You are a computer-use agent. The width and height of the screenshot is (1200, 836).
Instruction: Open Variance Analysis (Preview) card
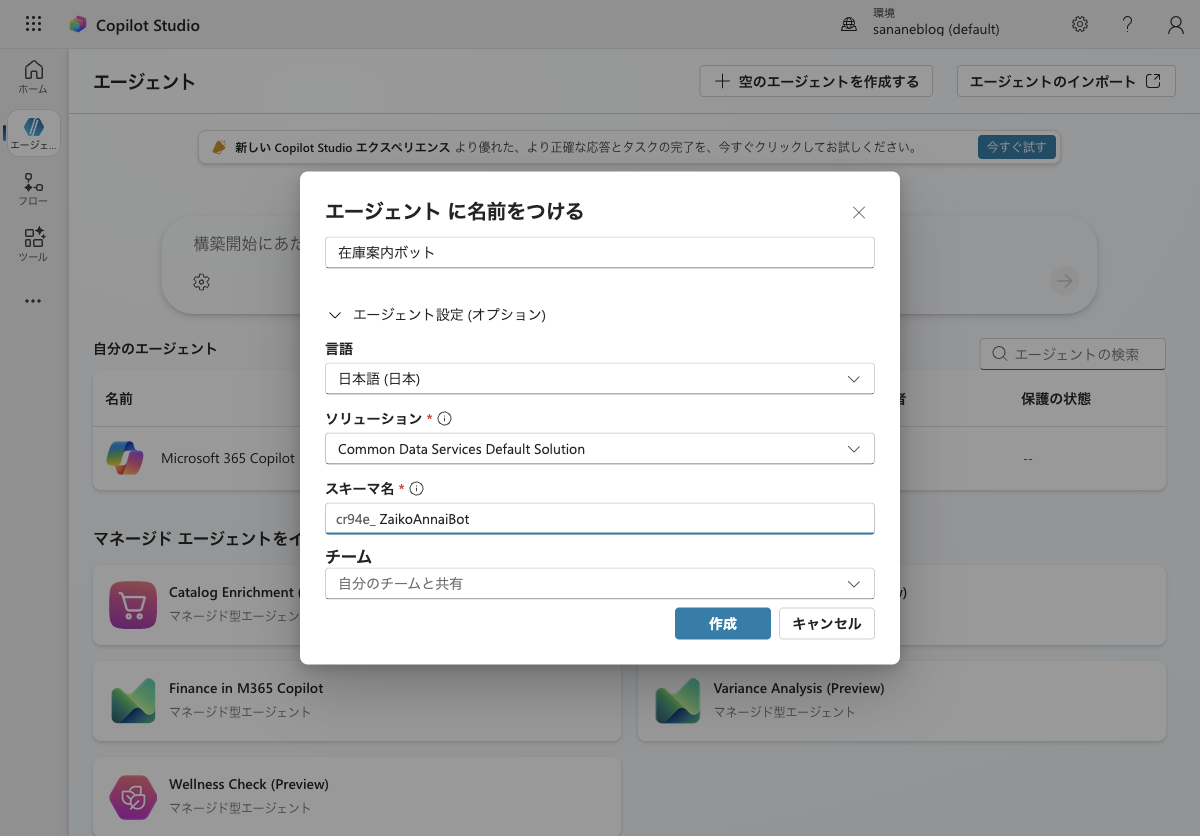[902, 700]
